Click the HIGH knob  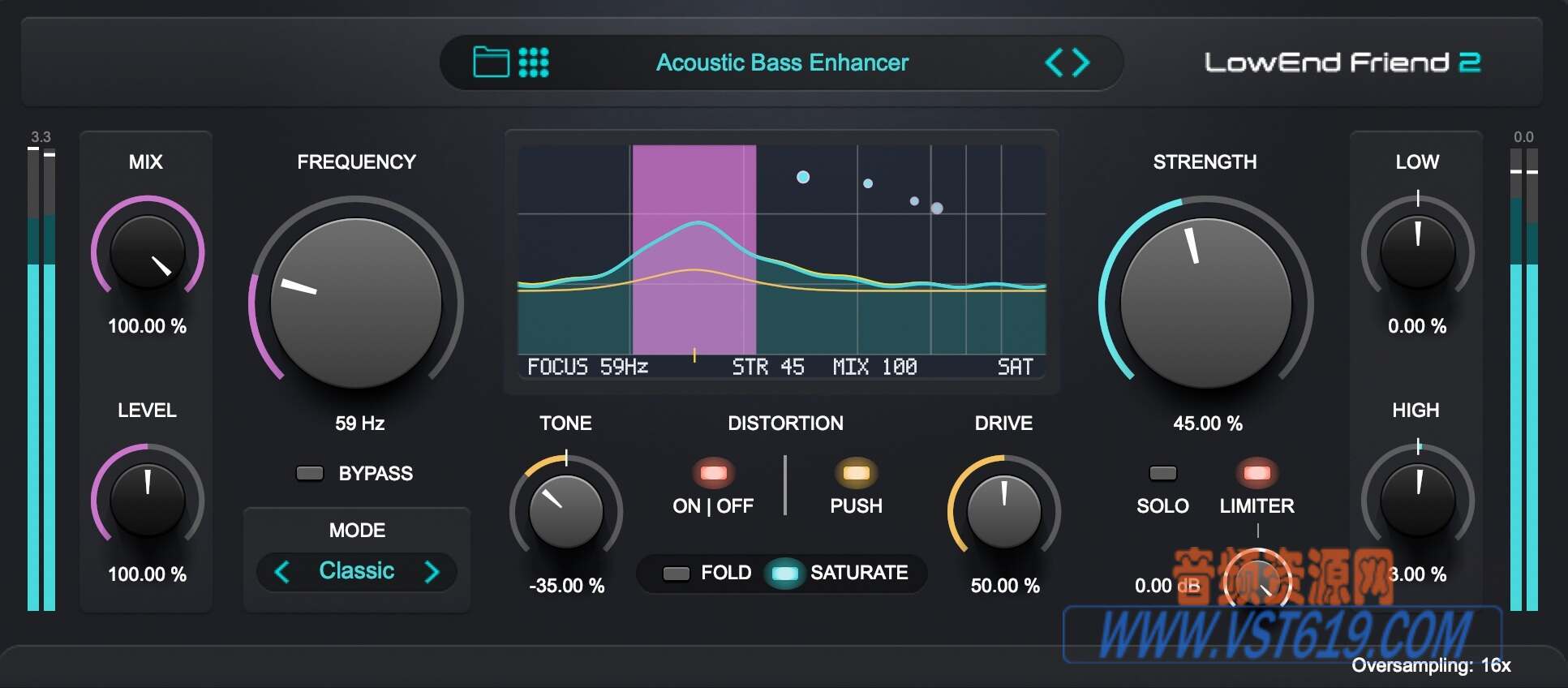pyautogui.click(x=1417, y=500)
